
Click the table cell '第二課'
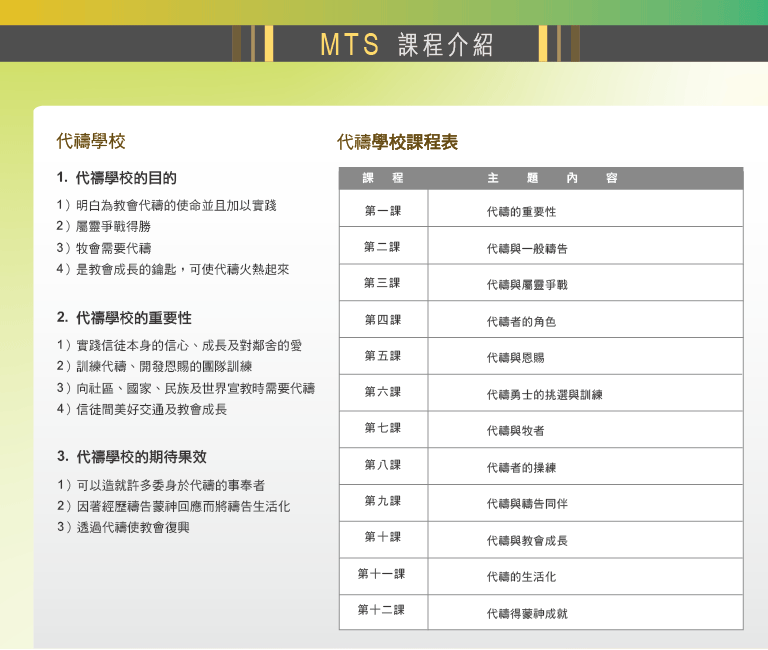pyautogui.click(x=382, y=247)
